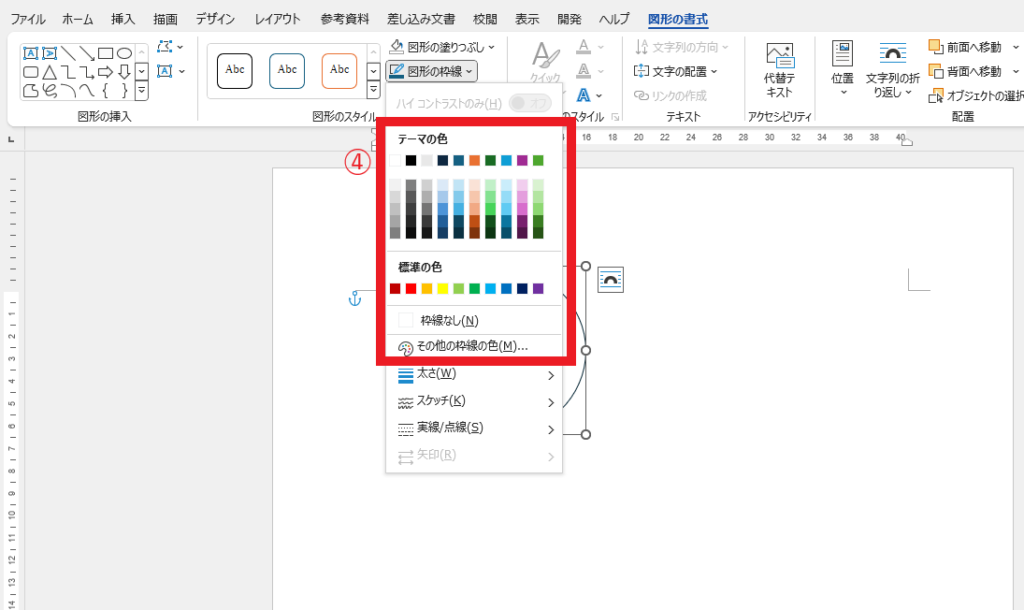Select the Arc shape
Viewport: 1024px width, 610px height.
tap(68, 90)
